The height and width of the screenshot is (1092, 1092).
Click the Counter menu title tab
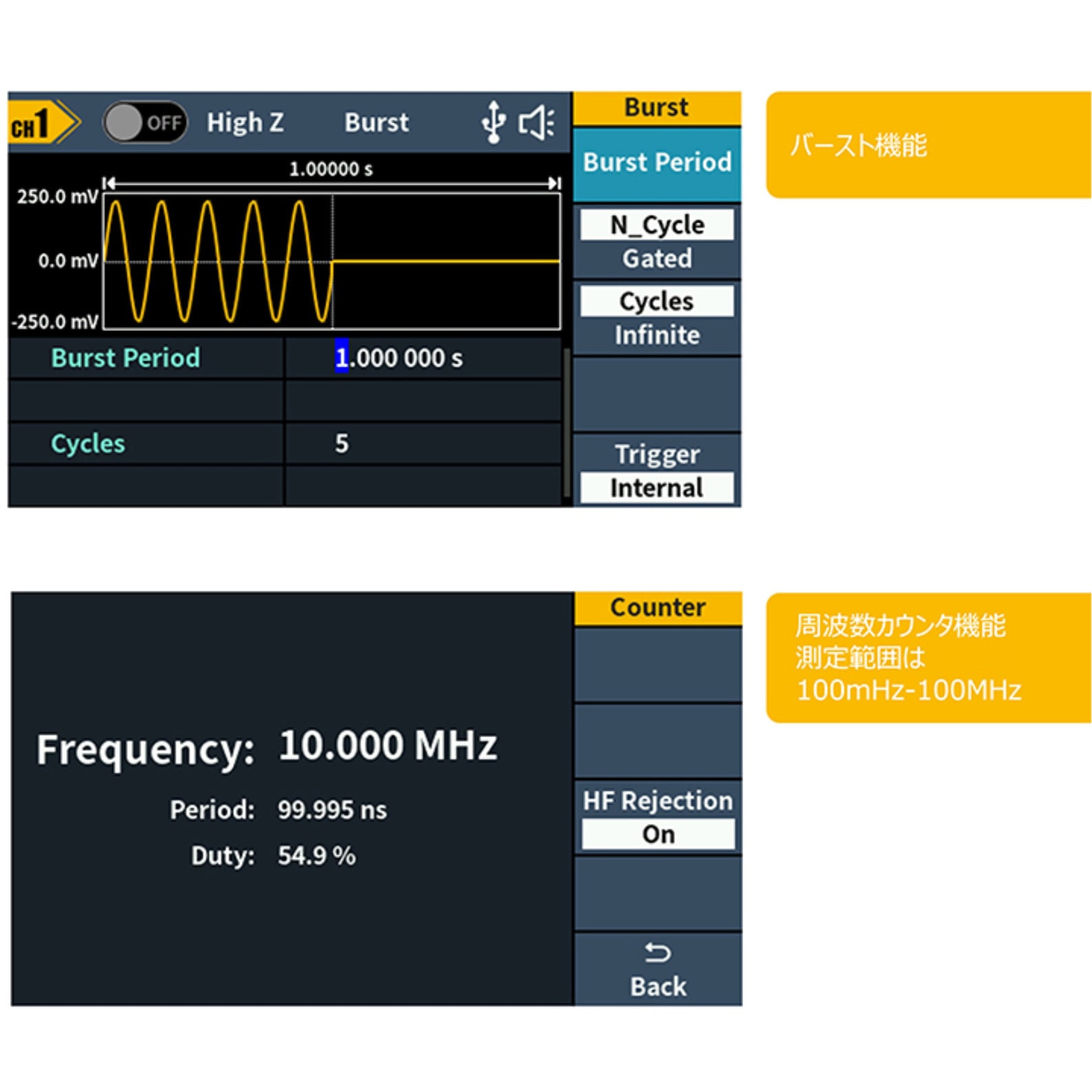[x=658, y=608]
